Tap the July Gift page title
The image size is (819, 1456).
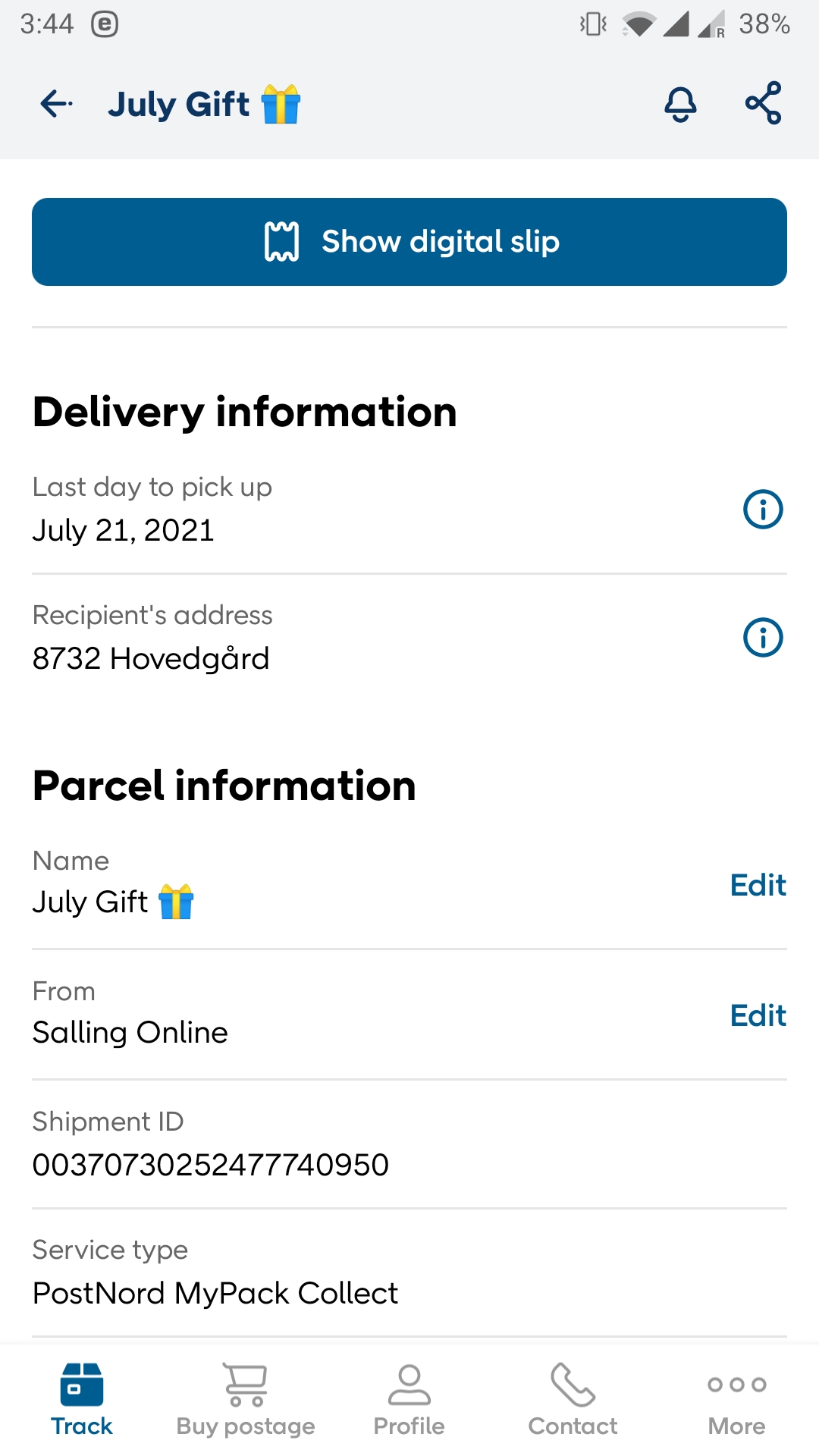(x=179, y=104)
